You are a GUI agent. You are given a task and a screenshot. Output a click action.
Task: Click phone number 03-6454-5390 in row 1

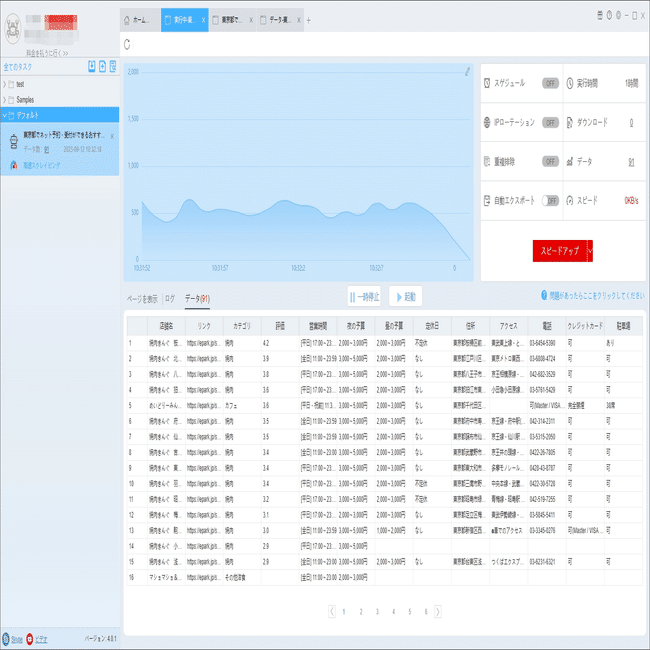coord(543,343)
